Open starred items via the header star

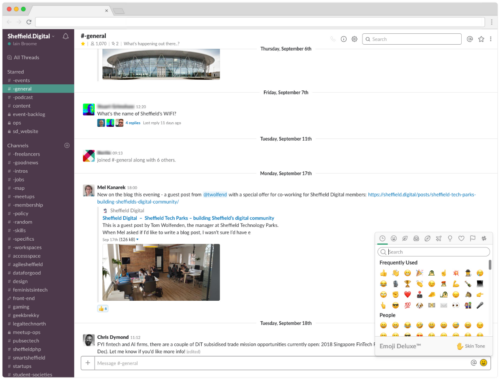click(481, 39)
